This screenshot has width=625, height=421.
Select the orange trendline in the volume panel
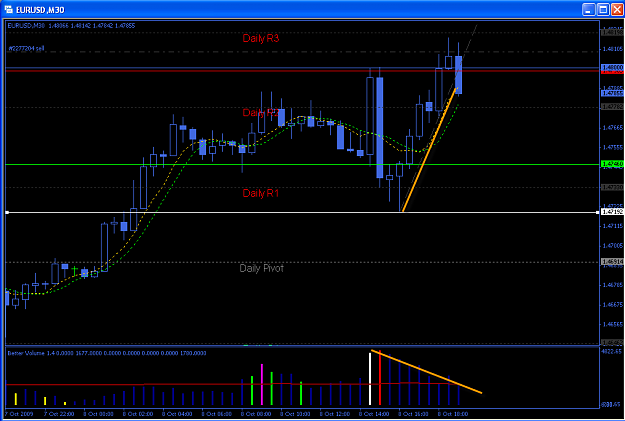(426, 372)
